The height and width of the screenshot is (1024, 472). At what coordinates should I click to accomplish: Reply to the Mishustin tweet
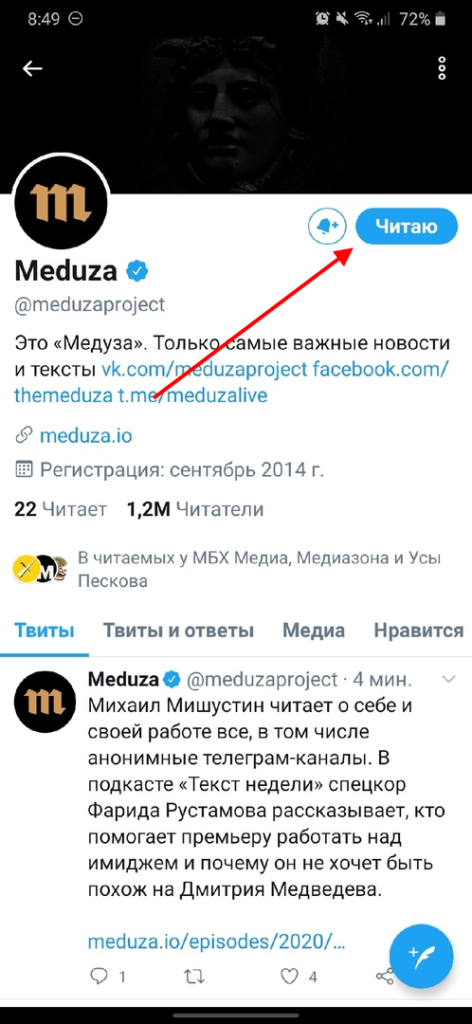tap(99, 976)
